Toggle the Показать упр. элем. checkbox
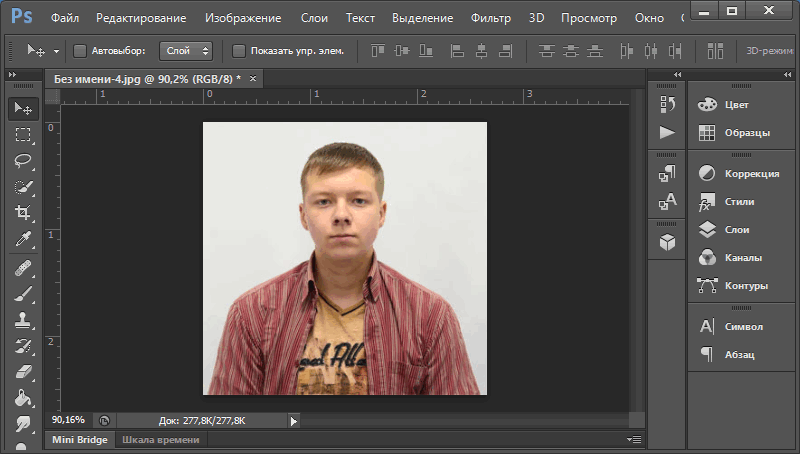The height and width of the screenshot is (454, 800). pyautogui.click(x=238, y=50)
